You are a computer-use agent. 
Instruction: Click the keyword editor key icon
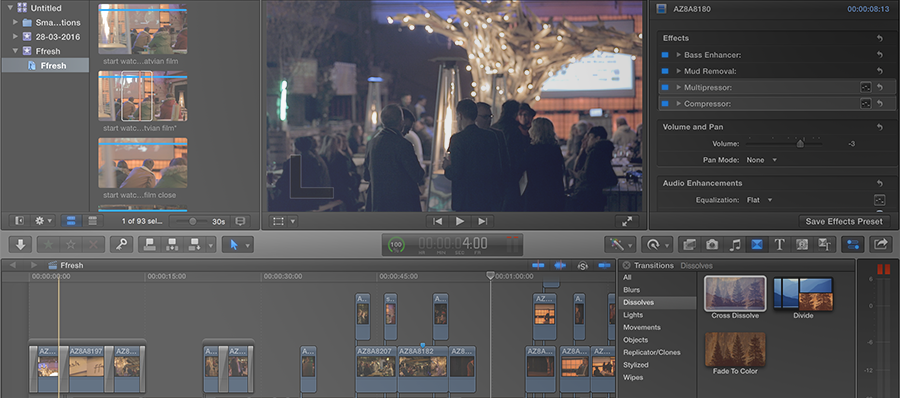point(121,245)
